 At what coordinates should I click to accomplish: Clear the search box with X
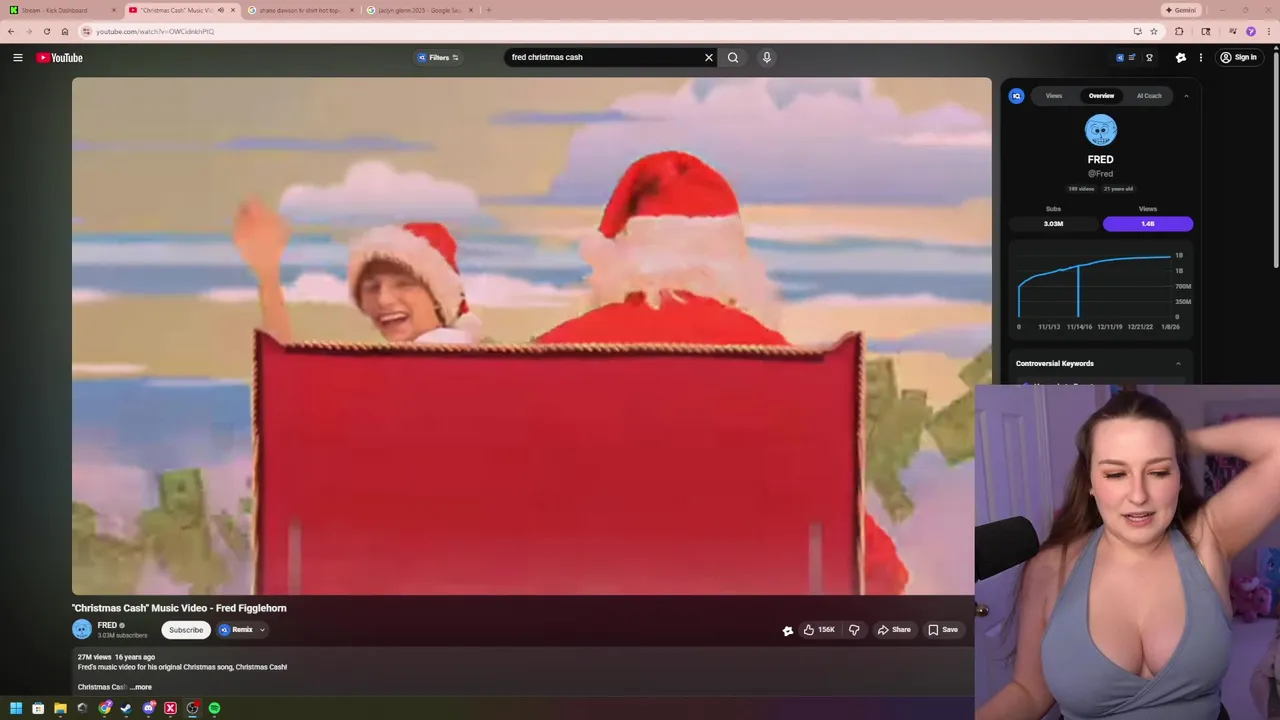[709, 57]
